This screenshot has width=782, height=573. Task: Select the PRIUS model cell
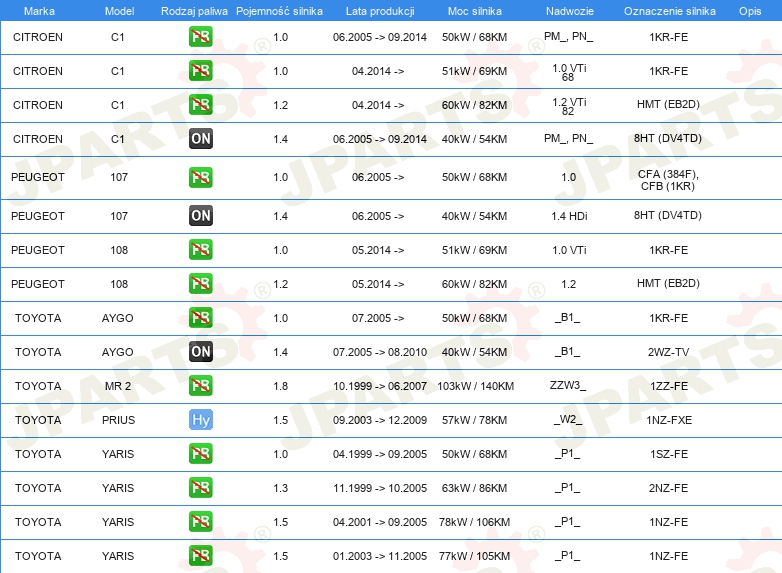click(x=118, y=420)
